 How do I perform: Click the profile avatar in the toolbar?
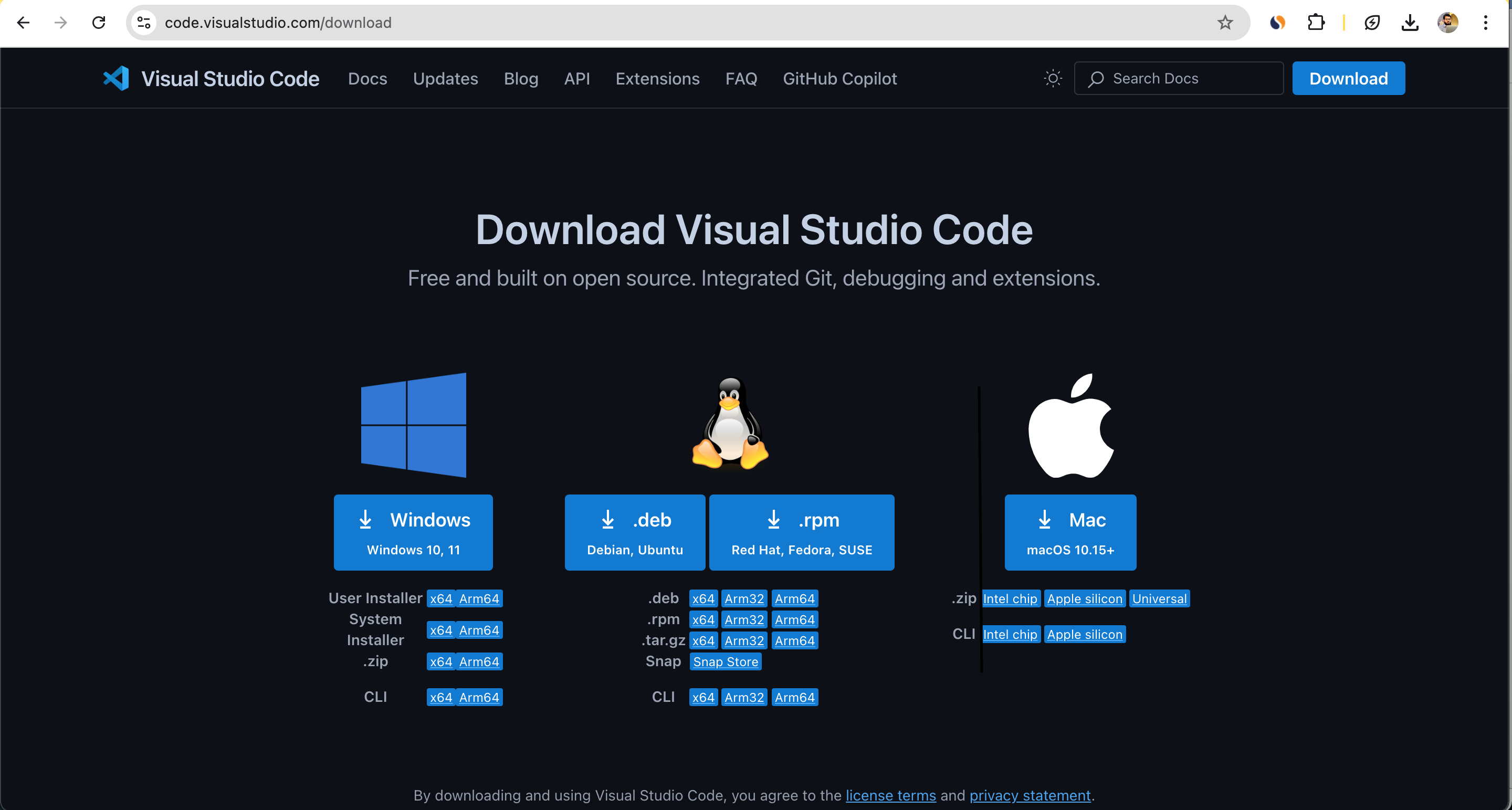point(1448,22)
